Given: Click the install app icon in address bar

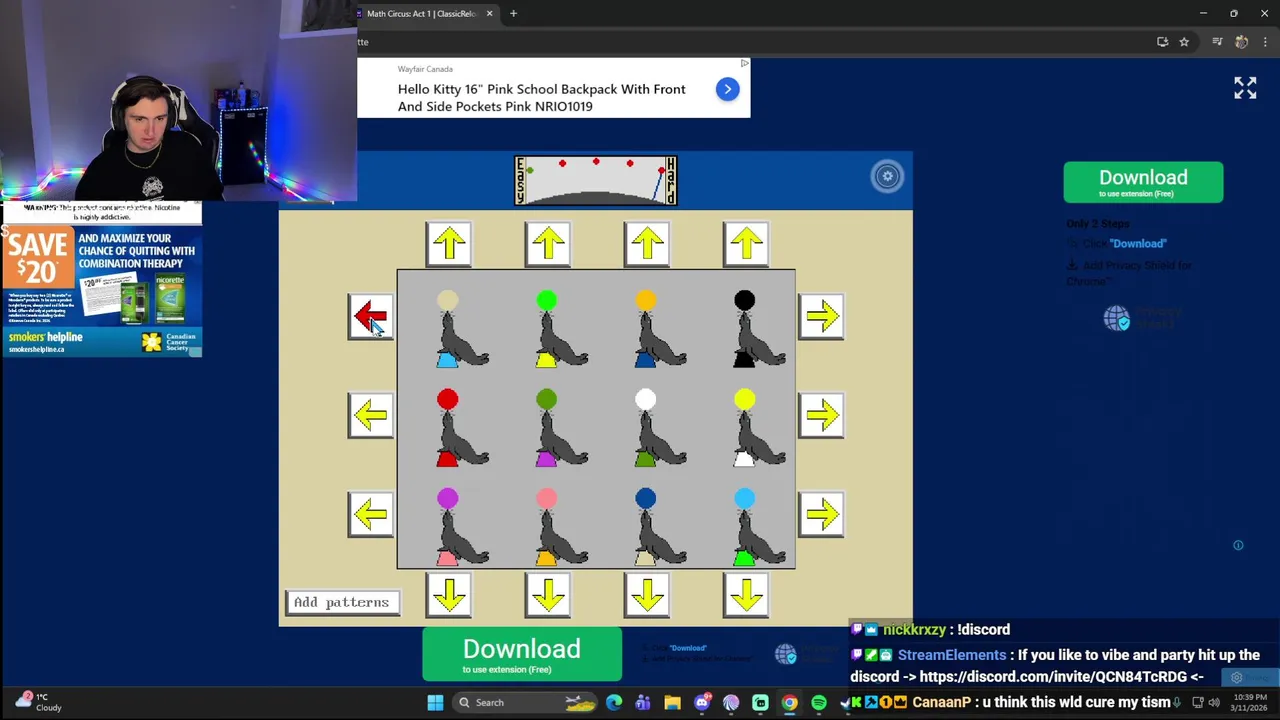Looking at the screenshot, I should pyautogui.click(x=1162, y=42).
